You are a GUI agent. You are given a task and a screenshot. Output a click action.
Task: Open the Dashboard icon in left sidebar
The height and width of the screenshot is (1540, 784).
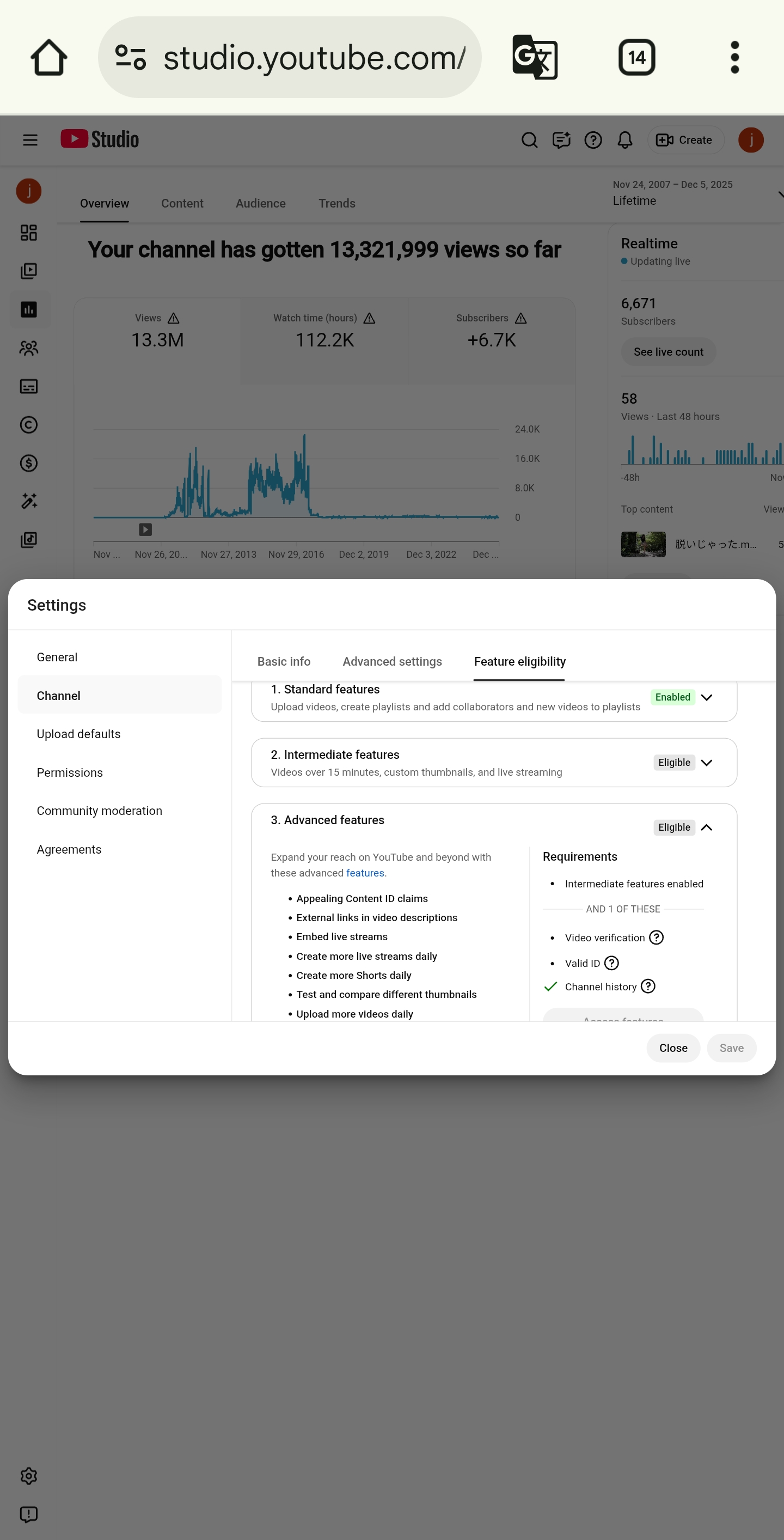[x=29, y=233]
